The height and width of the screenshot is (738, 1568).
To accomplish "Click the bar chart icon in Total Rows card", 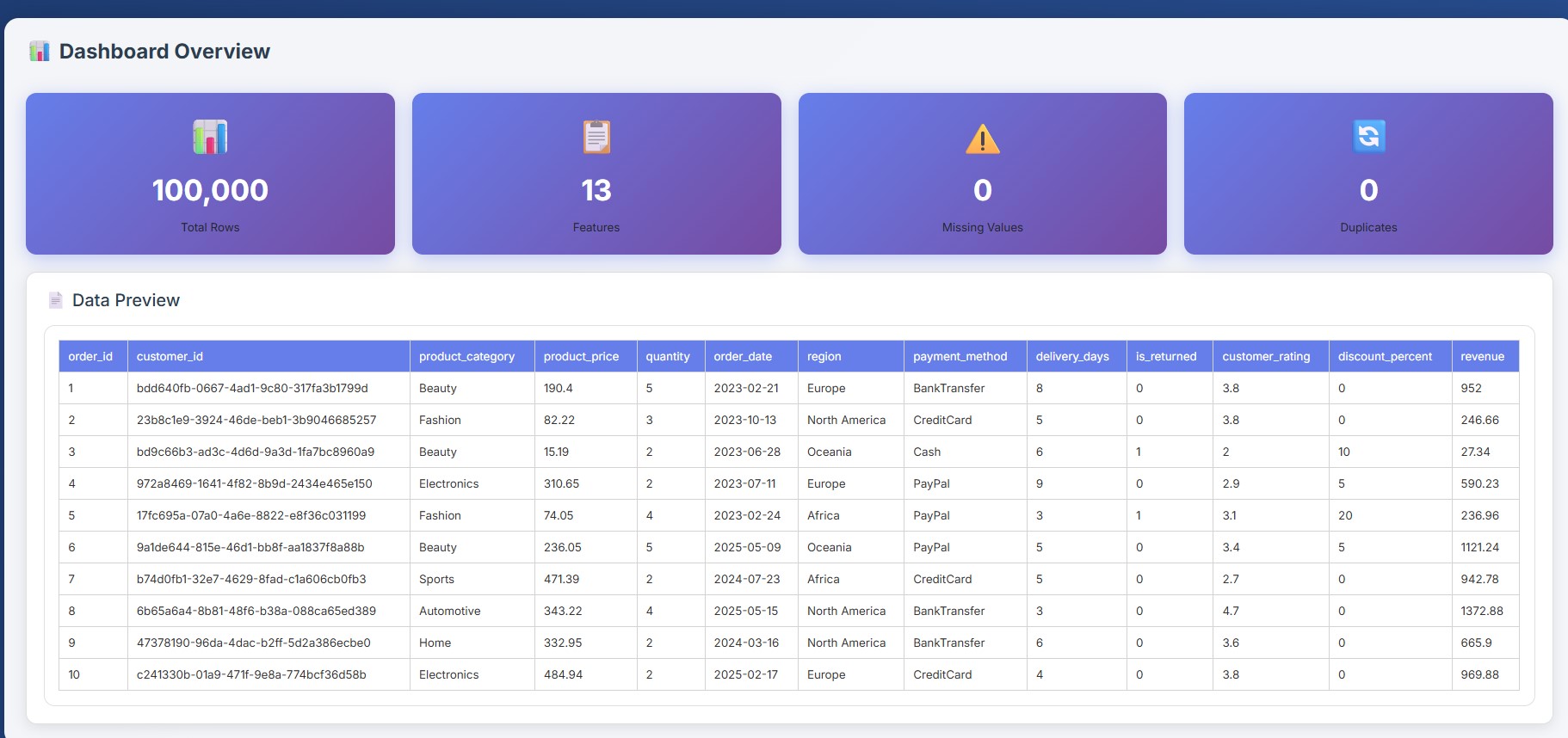I will point(210,137).
